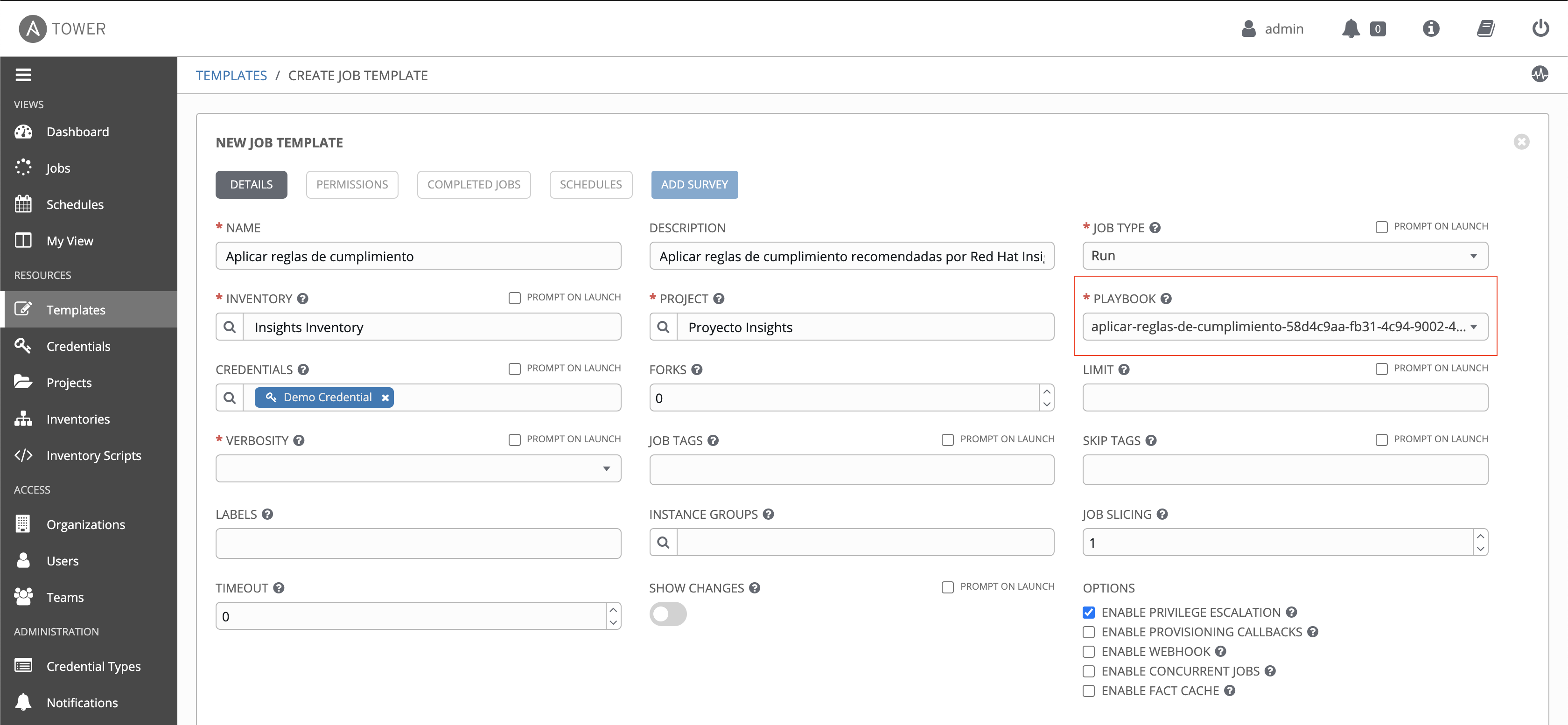This screenshot has width=1568, height=725.
Task: Enable Prompt on Launch for Limit
Action: [1381, 369]
